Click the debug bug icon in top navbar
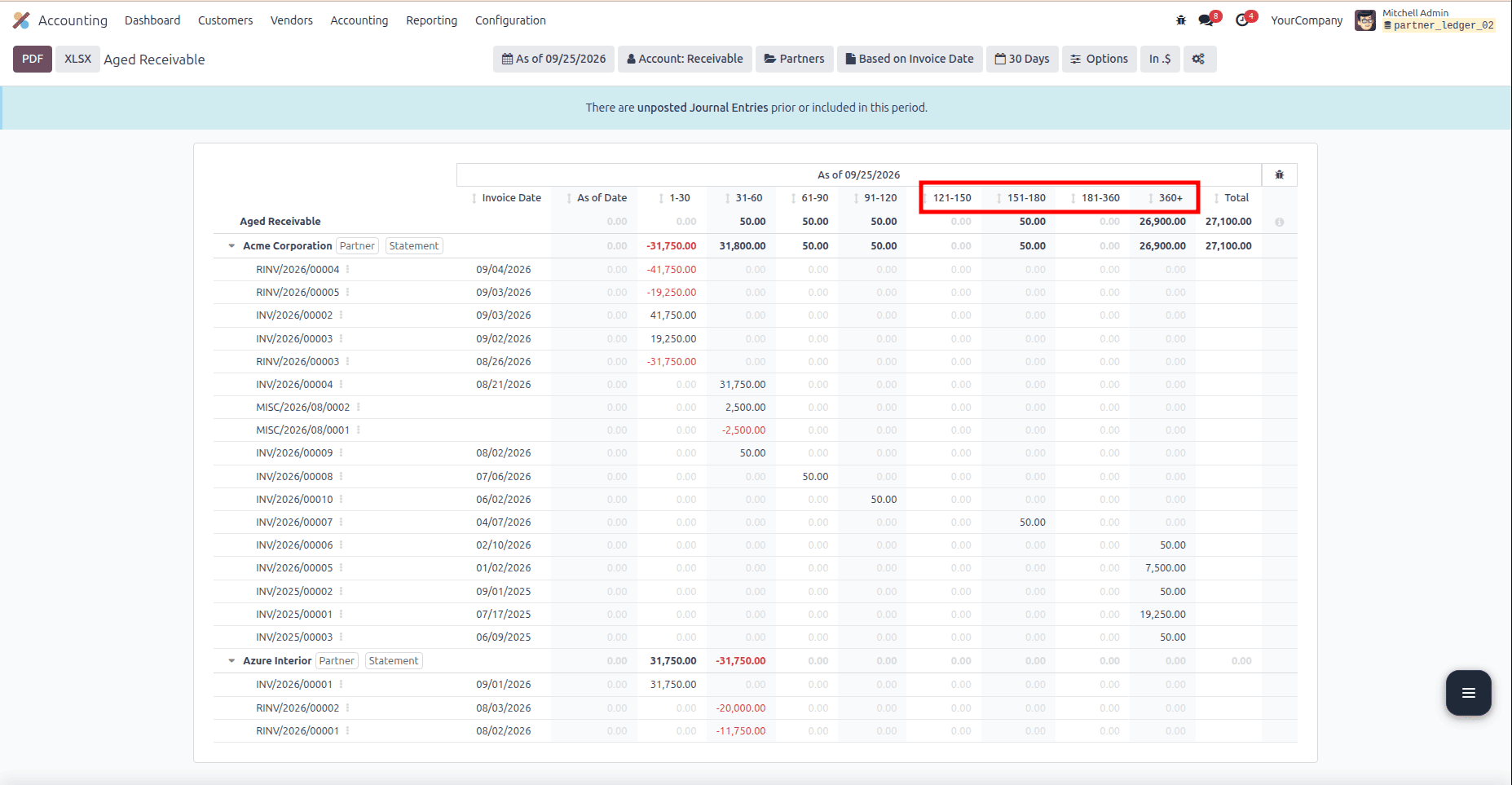Screen dimensions: 1512x785 (x=1181, y=20)
